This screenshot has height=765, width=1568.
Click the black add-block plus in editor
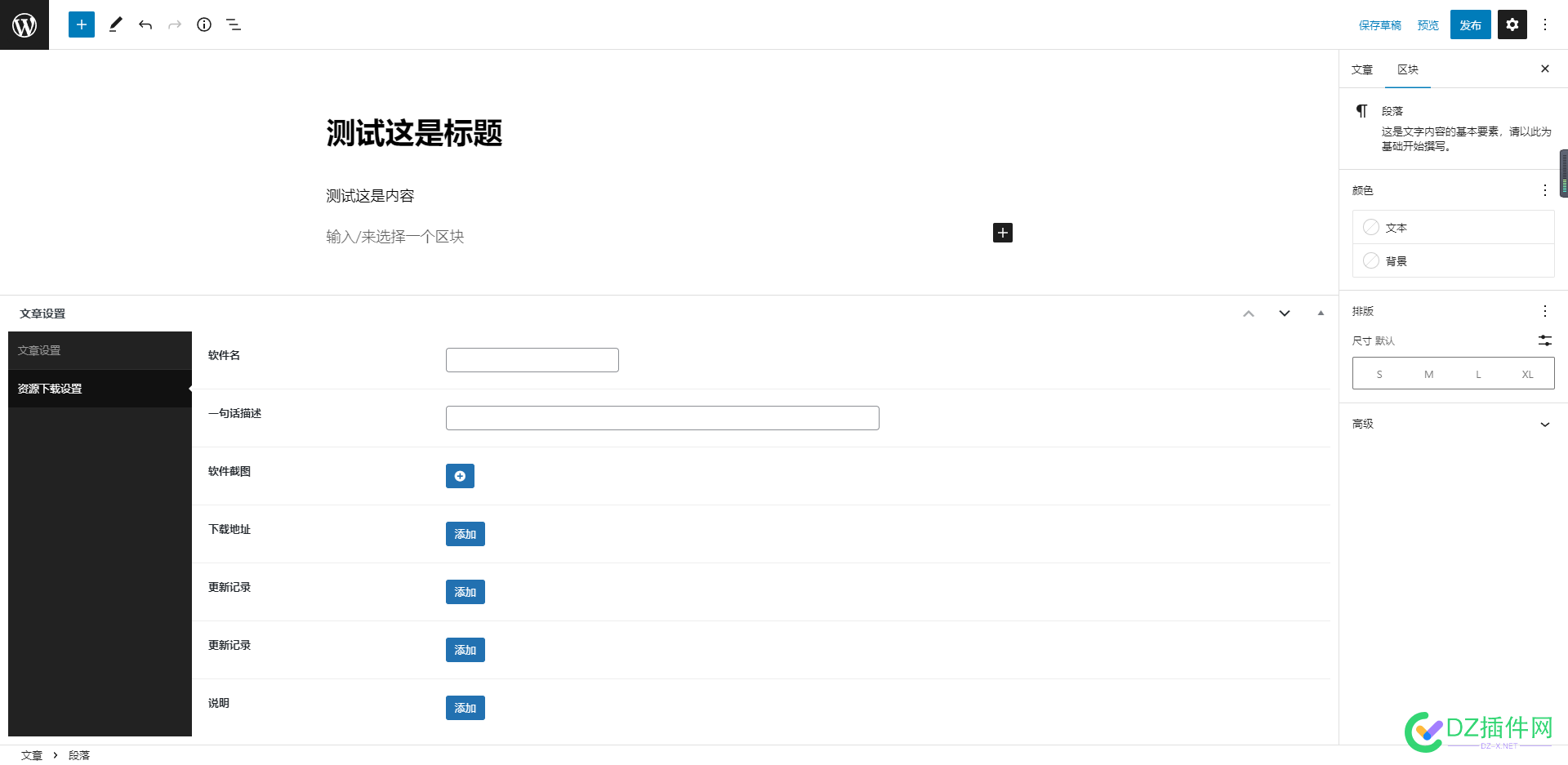pyautogui.click(x=1003, y=233)
